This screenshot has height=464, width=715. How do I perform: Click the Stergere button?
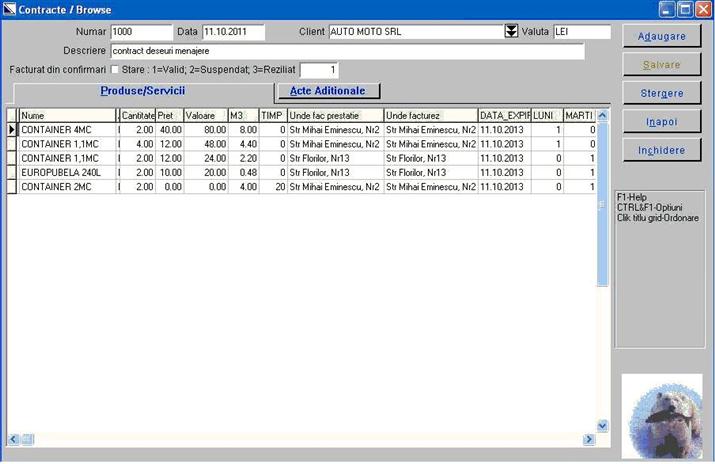(661, 93)
